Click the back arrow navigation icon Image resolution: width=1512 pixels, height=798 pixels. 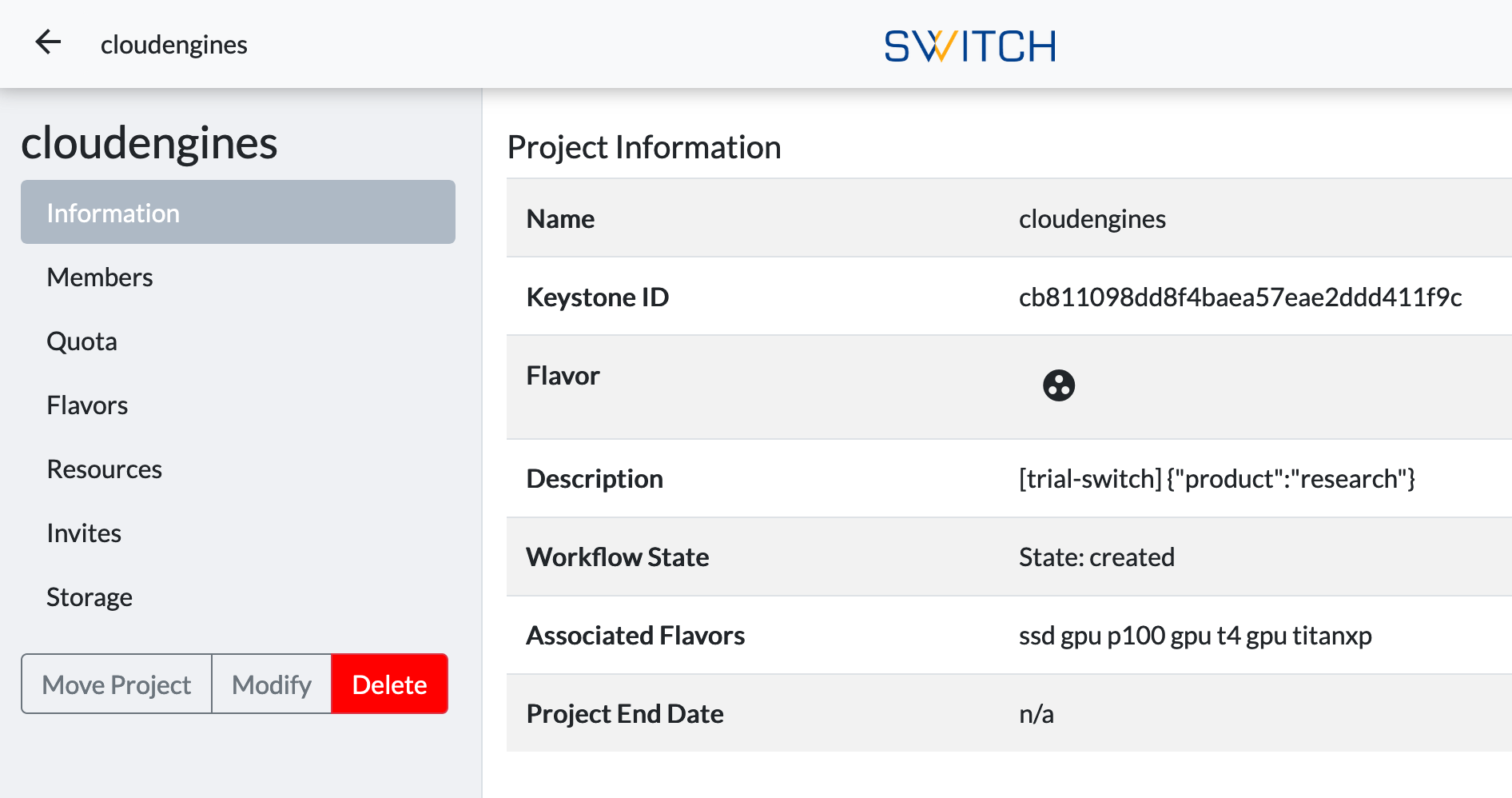[48, 42]
